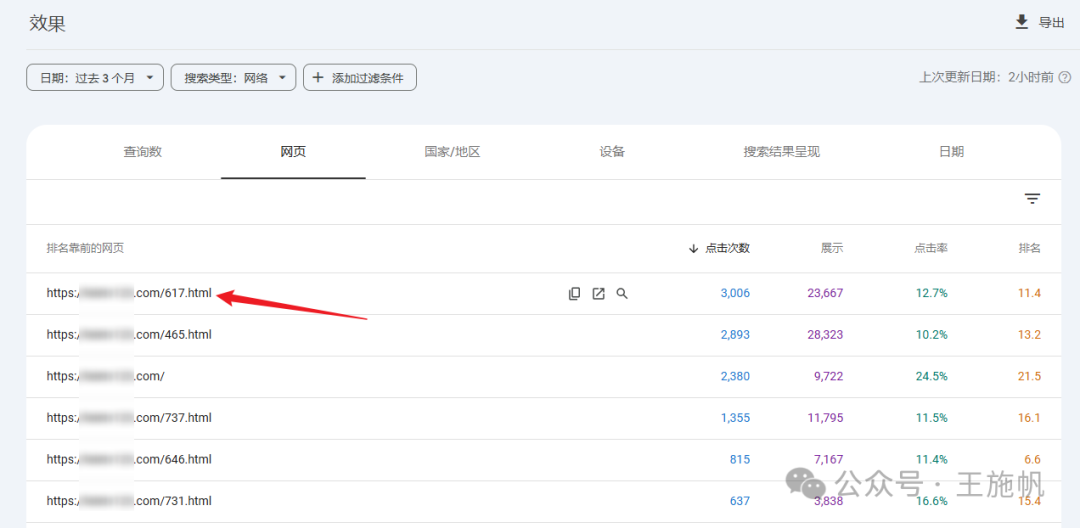
Task: Open the date past 3 months dropdown
Action: [95, 77]
